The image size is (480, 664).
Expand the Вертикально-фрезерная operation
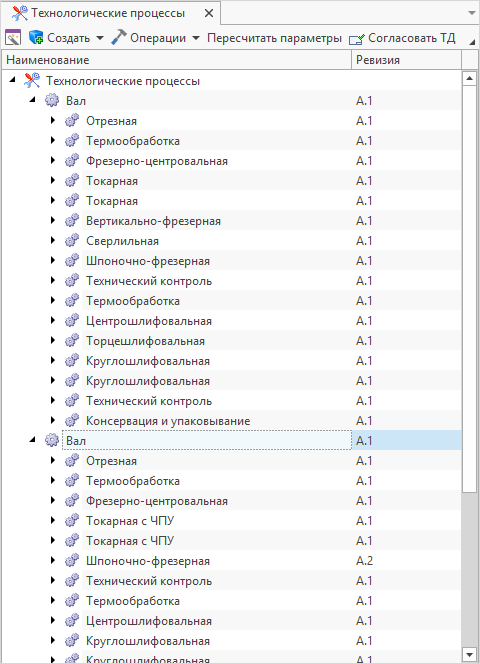point(53,220)
